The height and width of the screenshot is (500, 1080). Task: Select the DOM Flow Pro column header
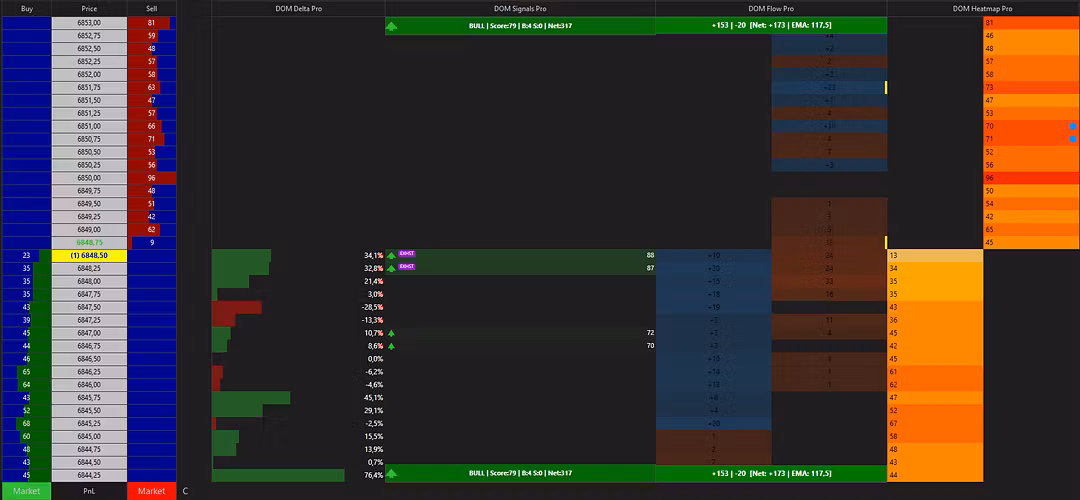pyautogui.click(x=771, y=8)
